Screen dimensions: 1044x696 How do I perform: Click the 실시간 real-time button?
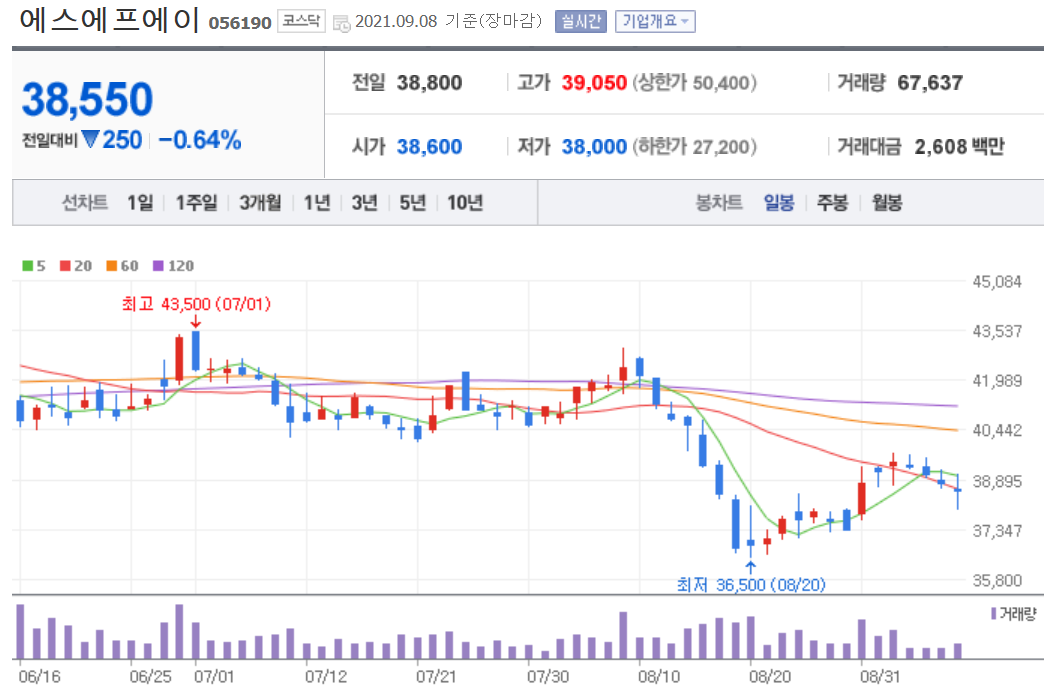coord(581,21)
